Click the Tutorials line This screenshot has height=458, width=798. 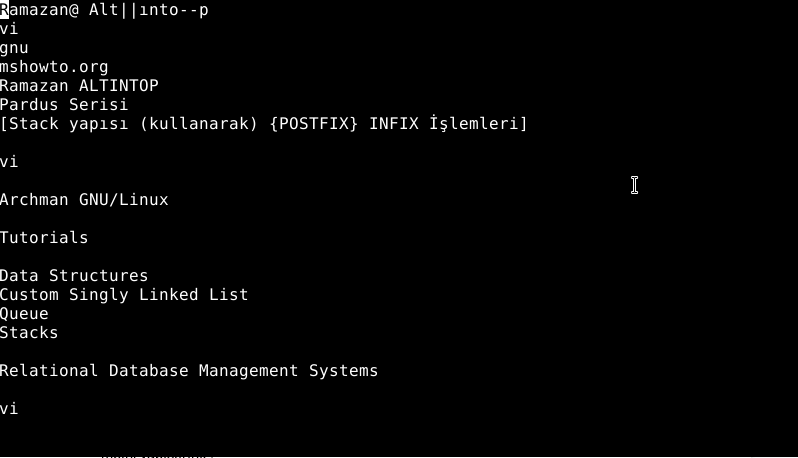[x=44, y=238]
